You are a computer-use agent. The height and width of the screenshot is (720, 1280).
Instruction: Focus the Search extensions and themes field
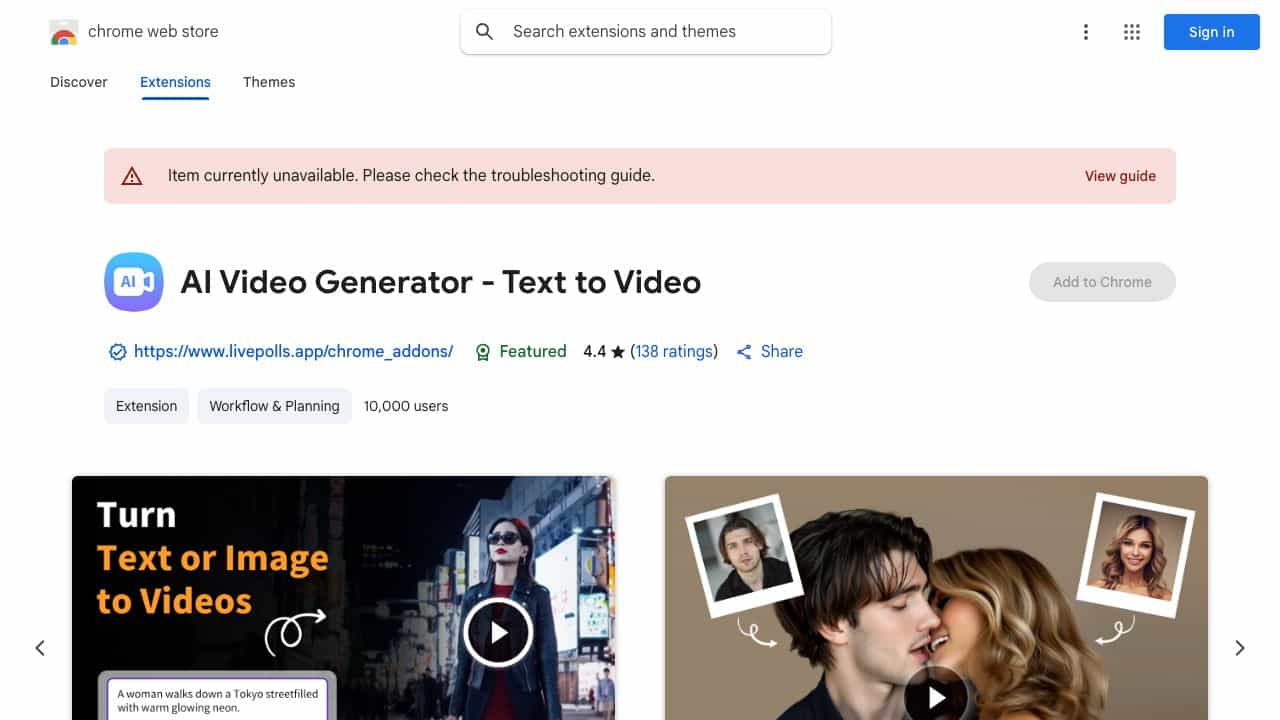click(646, 32)
